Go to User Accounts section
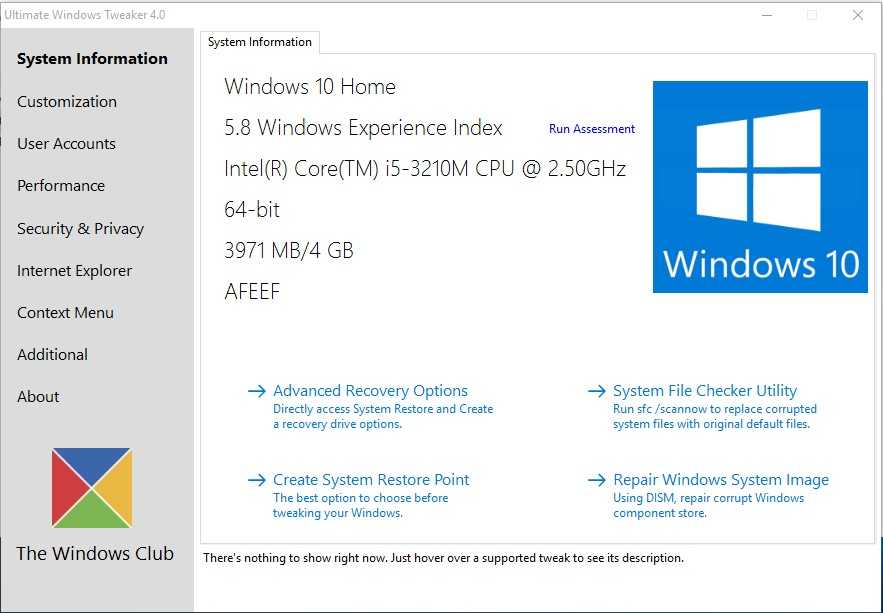This screenshot has width=883, height=613. coord(66,144)
